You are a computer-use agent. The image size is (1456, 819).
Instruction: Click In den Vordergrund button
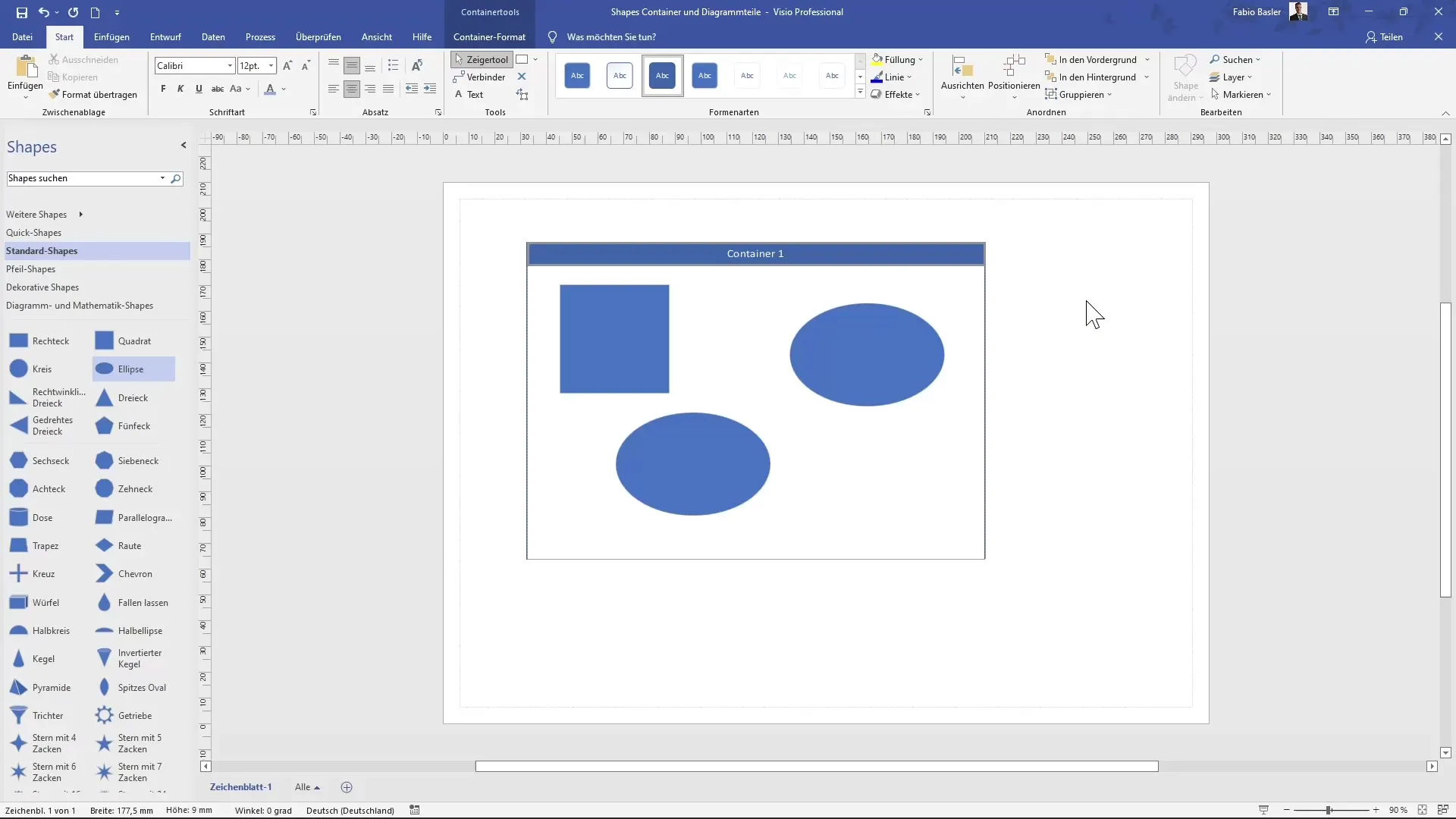click(1090, 59)
